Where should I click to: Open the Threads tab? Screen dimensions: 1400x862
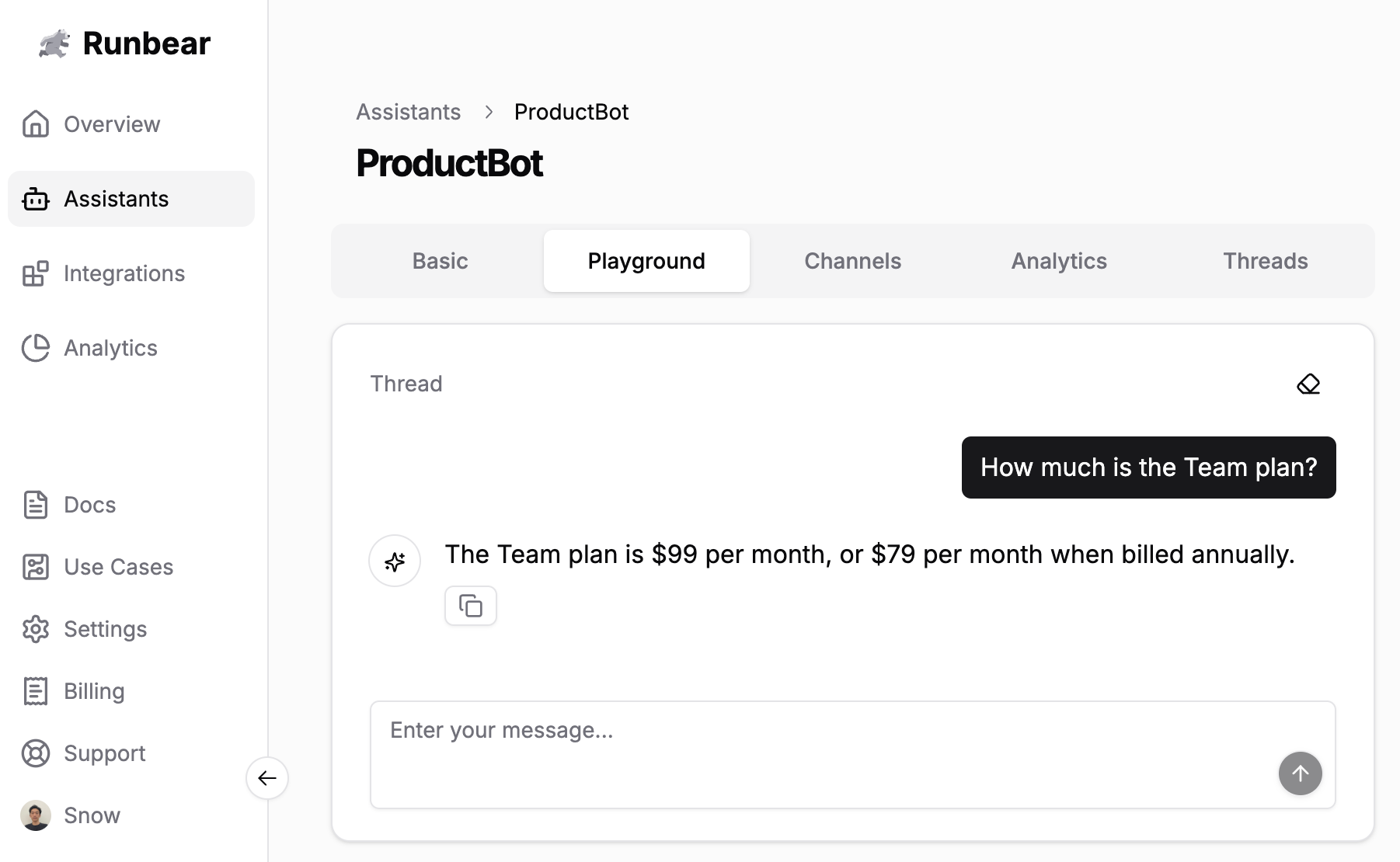coord(1265,261)
